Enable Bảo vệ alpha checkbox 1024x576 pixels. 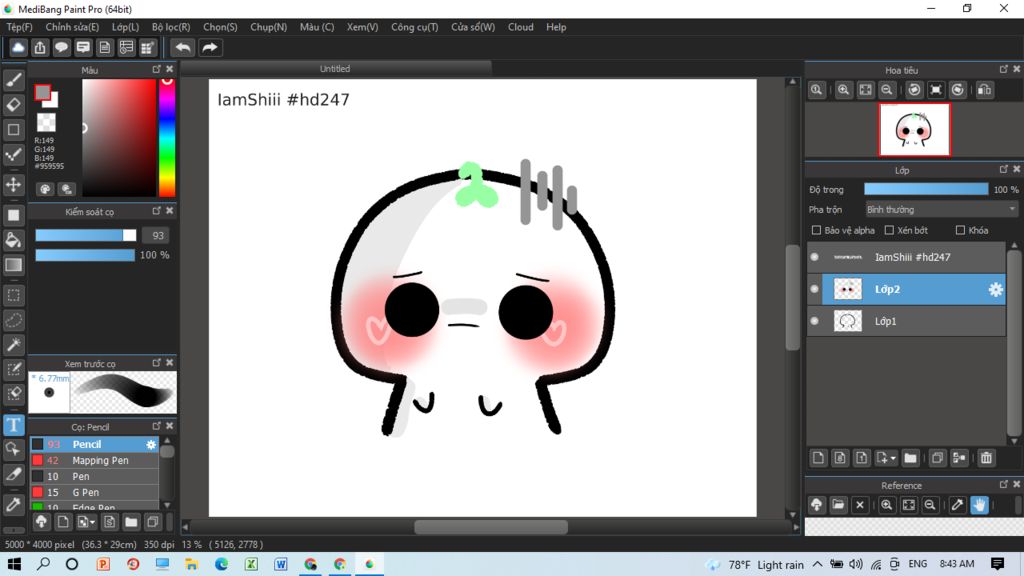pyautogui.click(x=816, y=230)
